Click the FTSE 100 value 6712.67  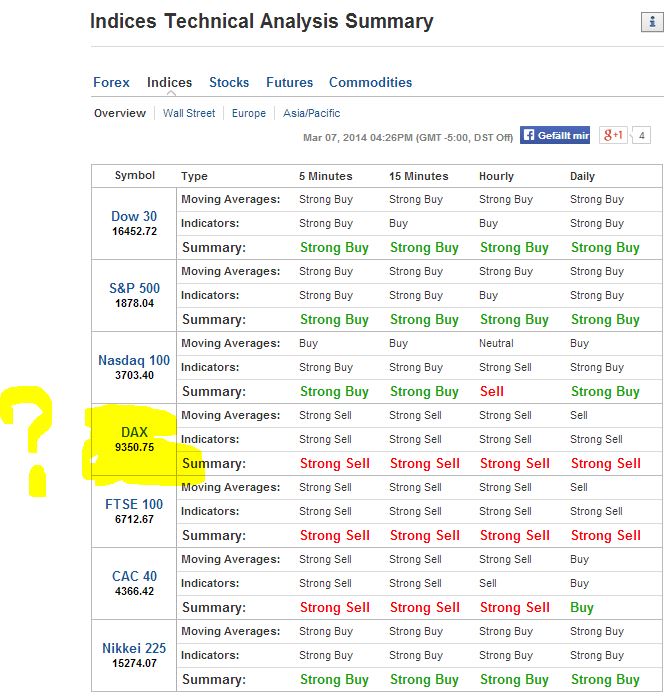pos(134,519)
